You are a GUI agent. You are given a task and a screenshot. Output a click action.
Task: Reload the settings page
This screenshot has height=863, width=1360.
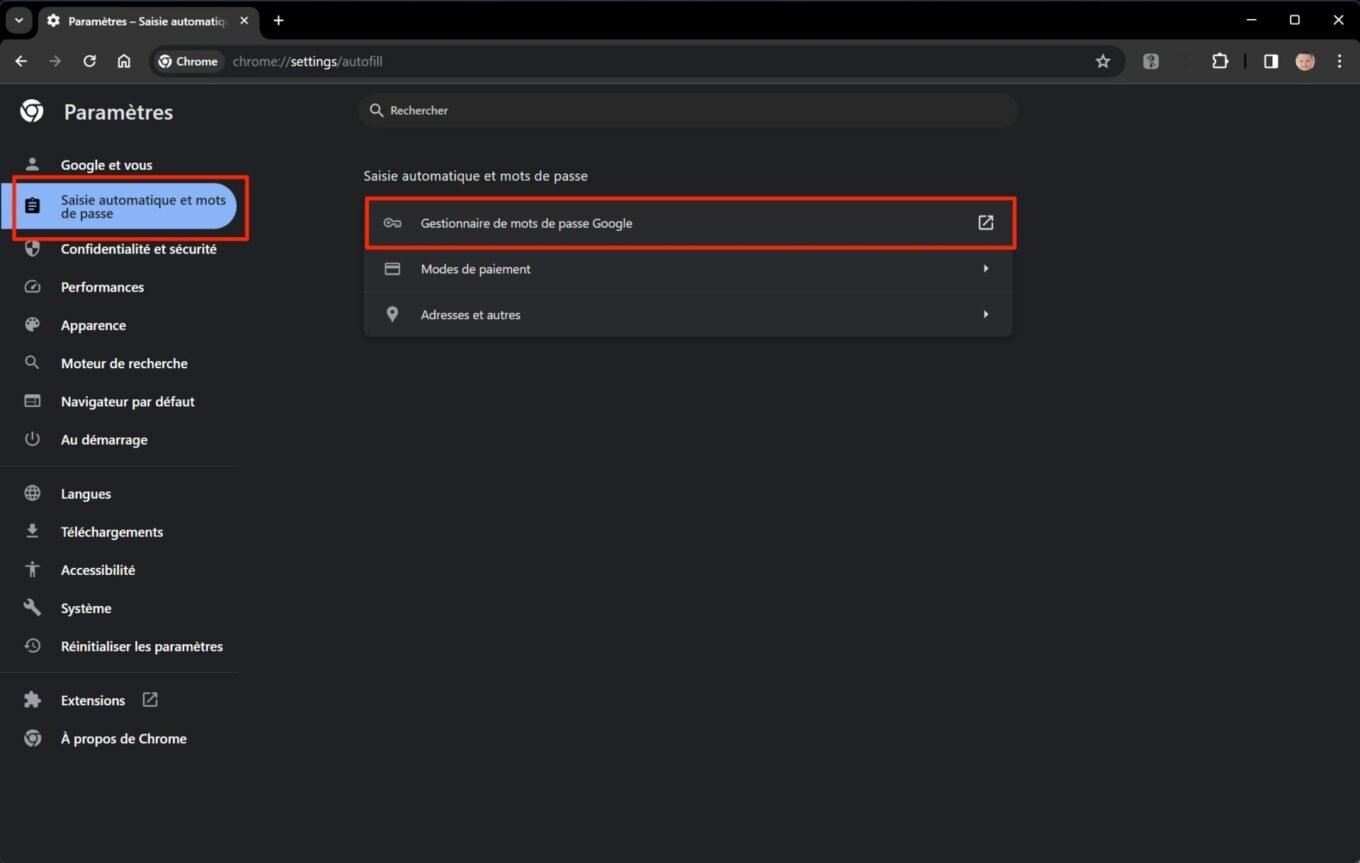tap(89, 61)
